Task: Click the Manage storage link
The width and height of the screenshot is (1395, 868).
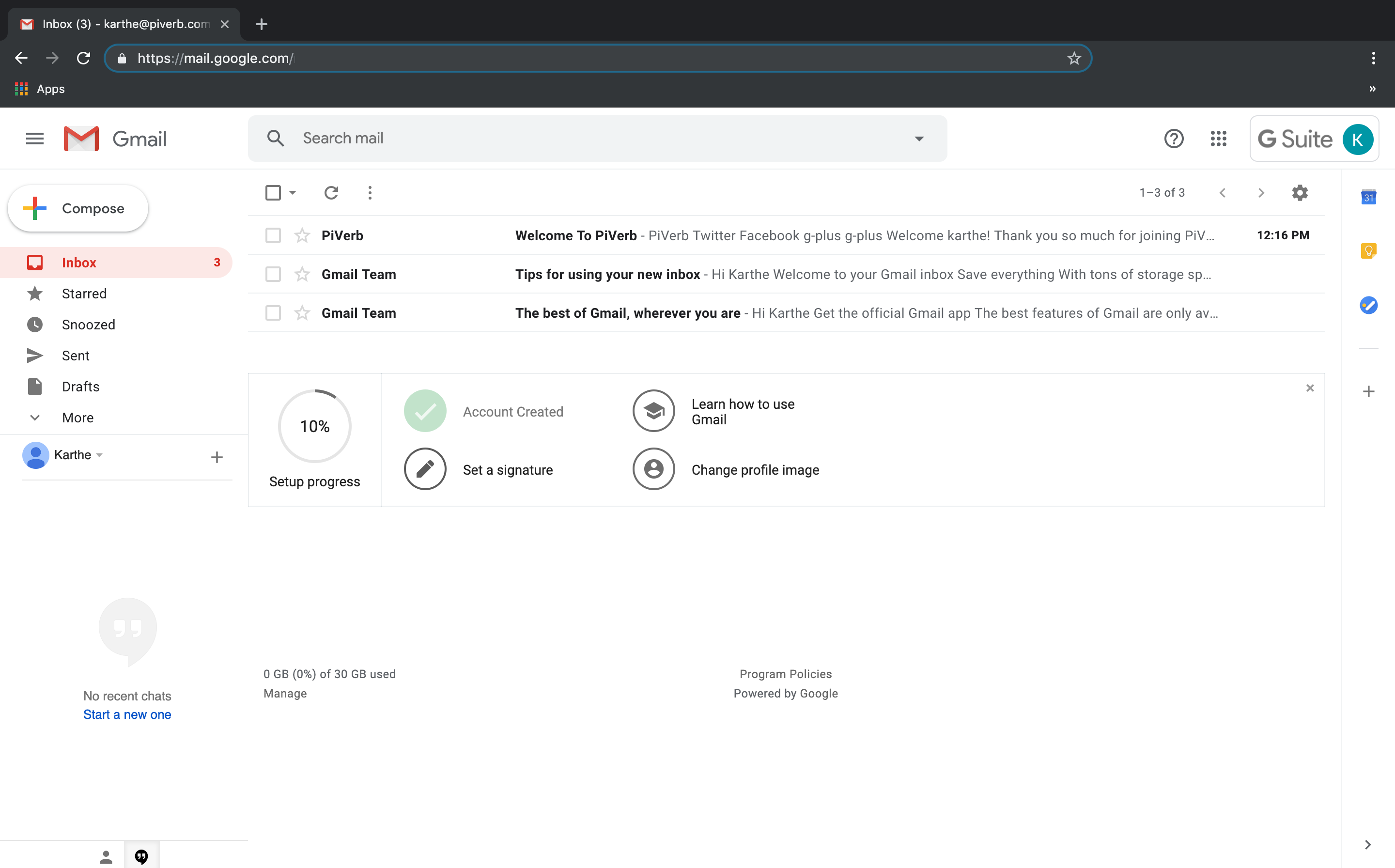Action: click(x=285, y=694)
